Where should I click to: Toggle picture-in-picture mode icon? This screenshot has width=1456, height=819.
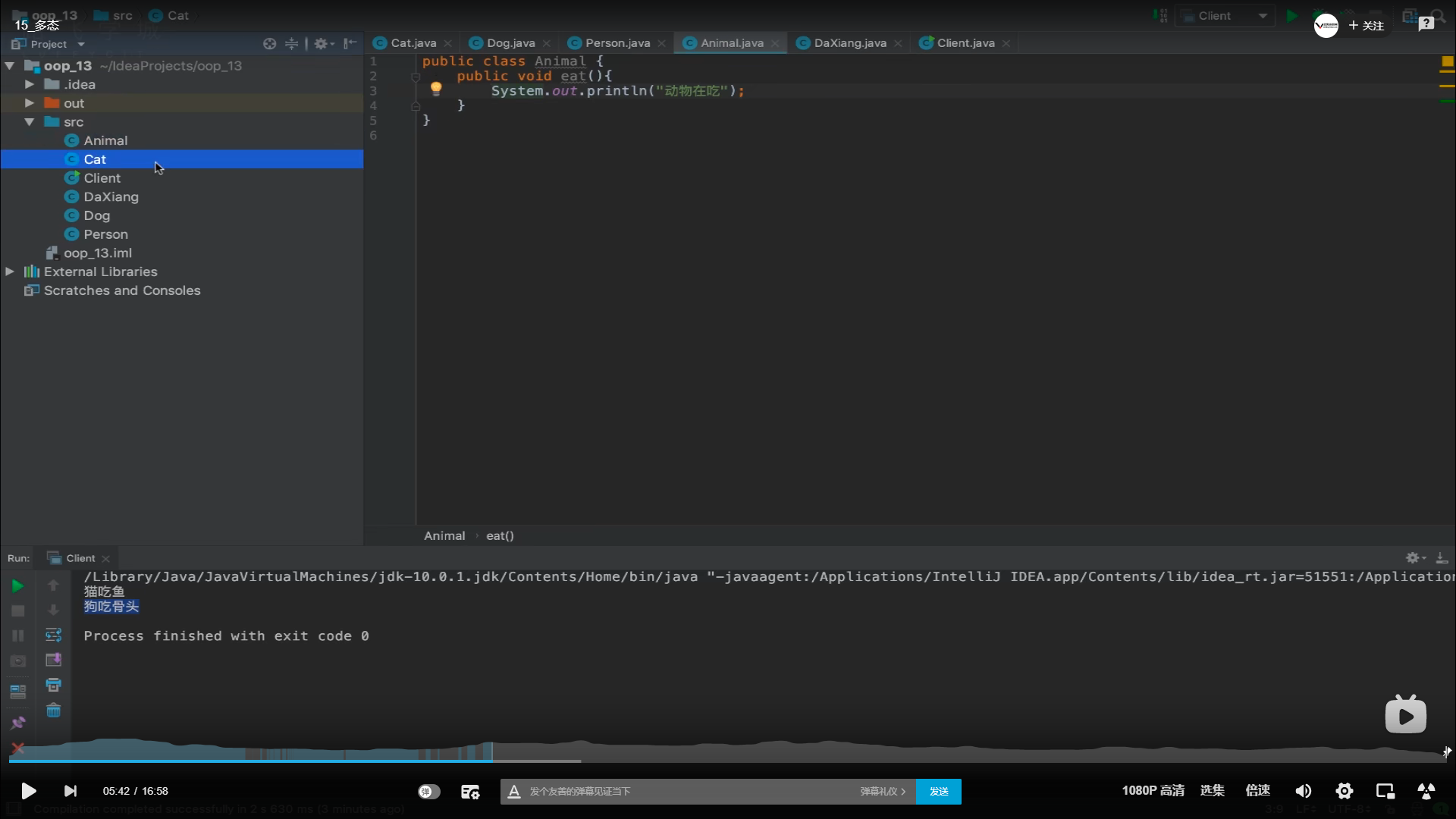tap(1385, 791)
